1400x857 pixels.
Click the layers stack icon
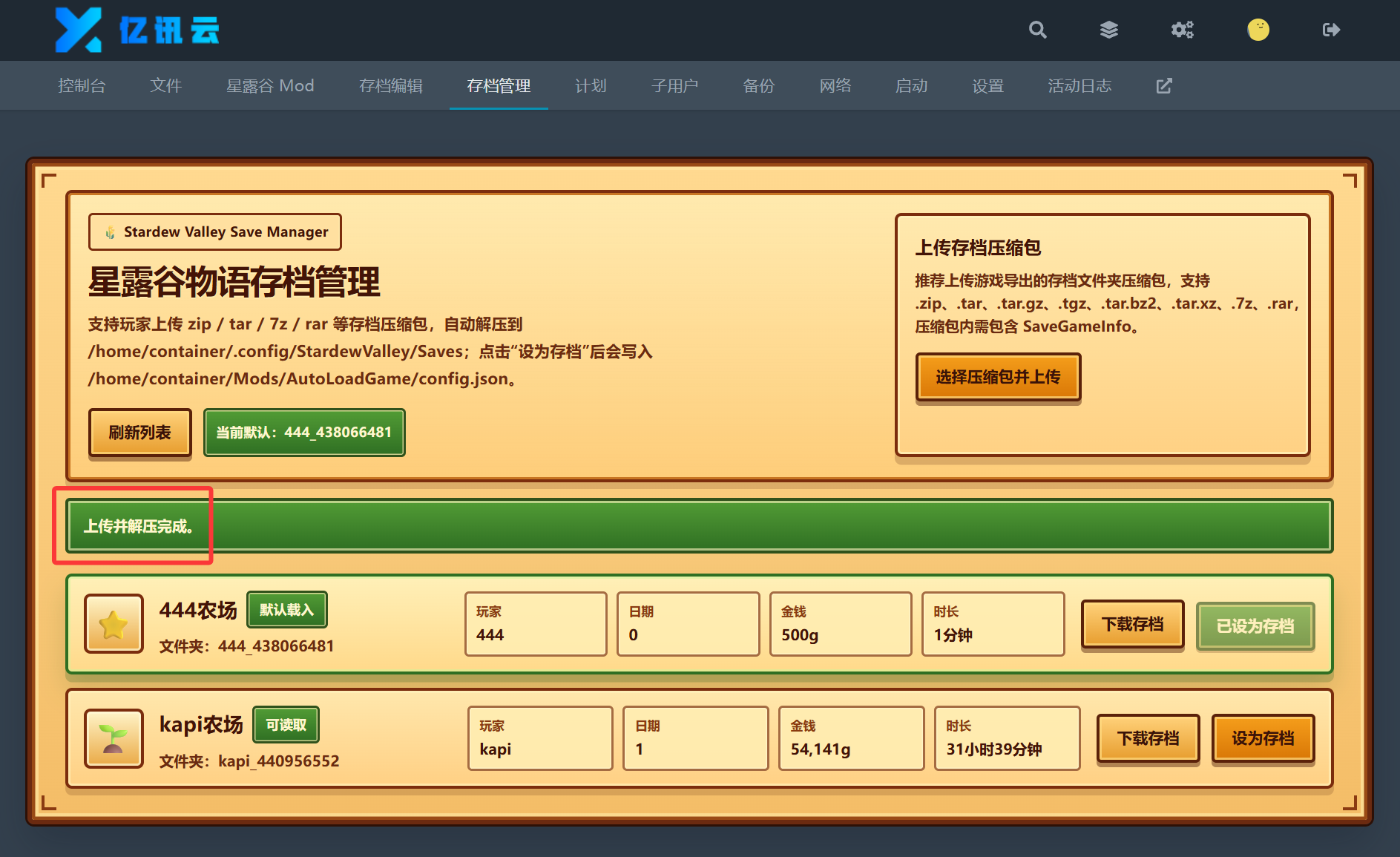click(1108, 30)
